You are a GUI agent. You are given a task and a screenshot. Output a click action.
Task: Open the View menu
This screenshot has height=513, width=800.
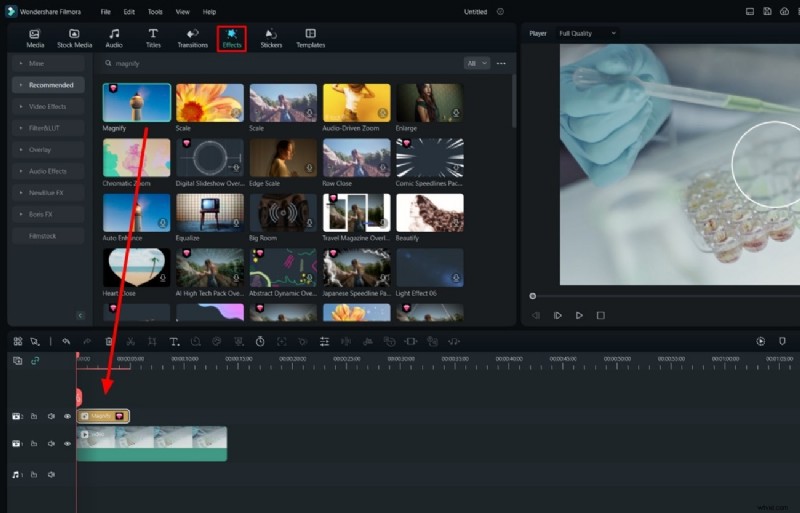(182, 12)
